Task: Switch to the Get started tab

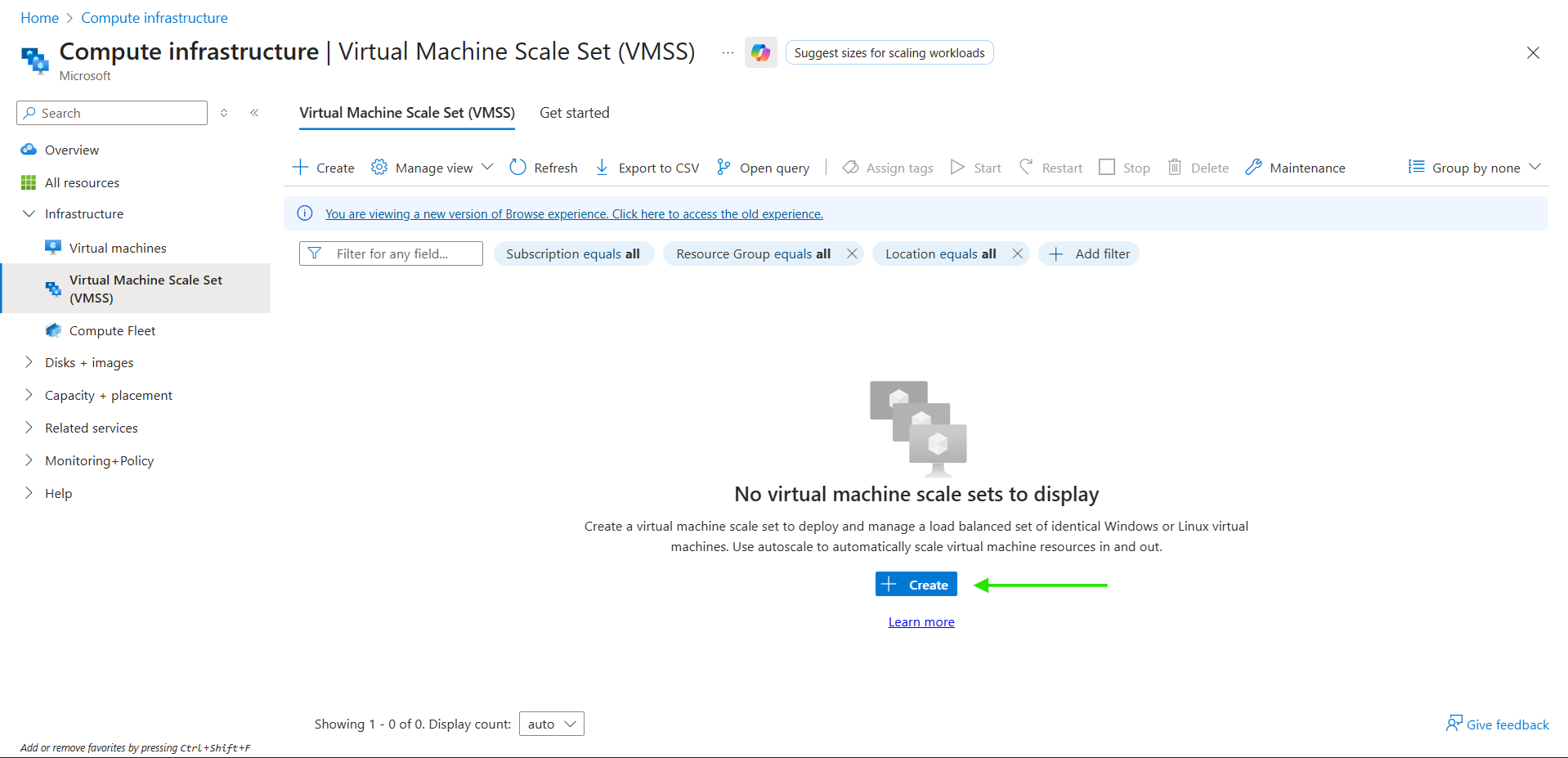Action: (574, 113)
